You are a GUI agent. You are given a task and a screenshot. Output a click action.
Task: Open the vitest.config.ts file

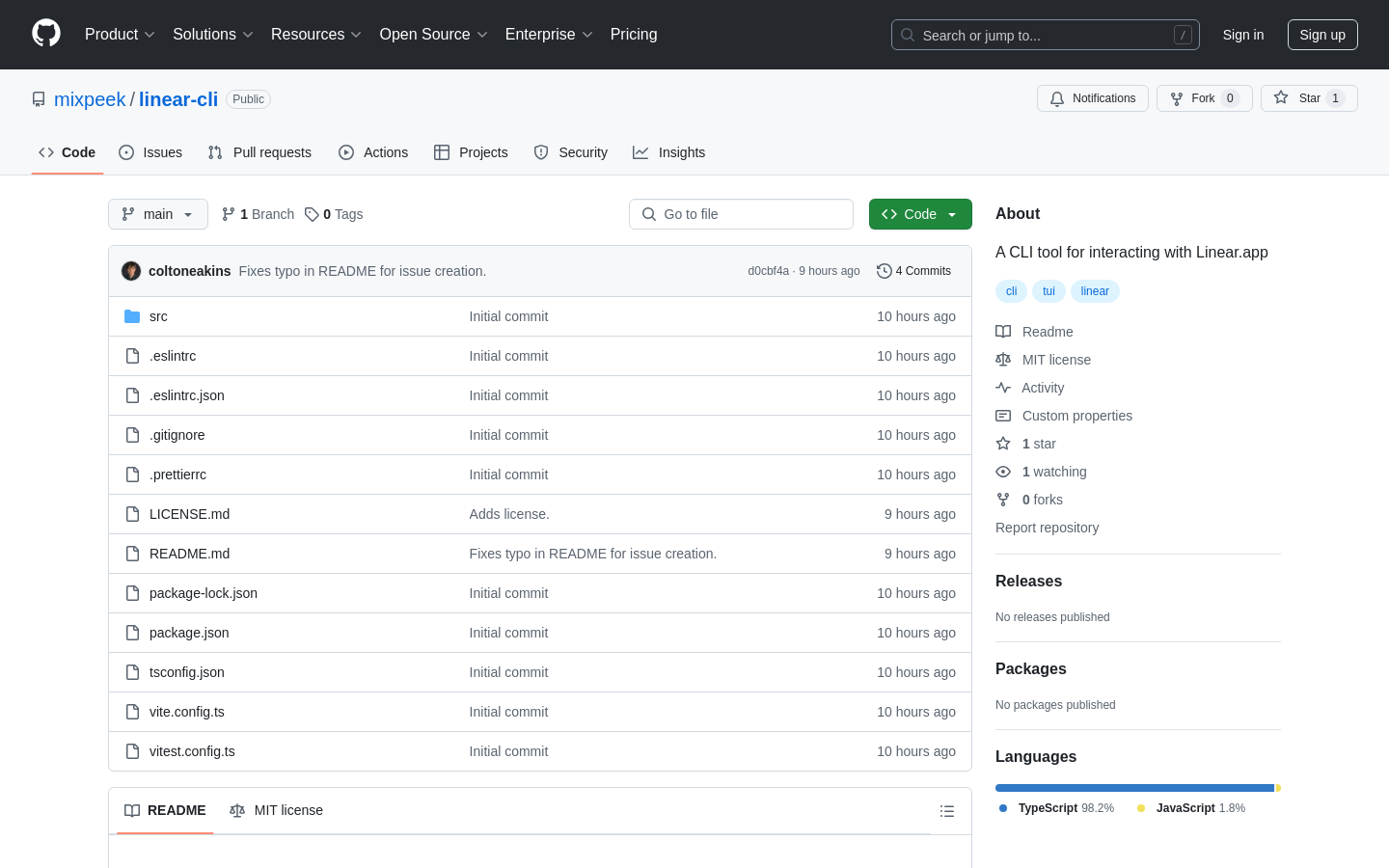(192, 751)
